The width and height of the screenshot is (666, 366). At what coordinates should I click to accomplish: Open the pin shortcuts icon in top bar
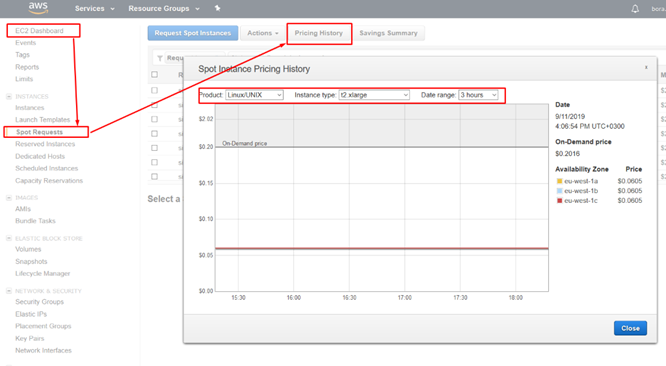217,8
